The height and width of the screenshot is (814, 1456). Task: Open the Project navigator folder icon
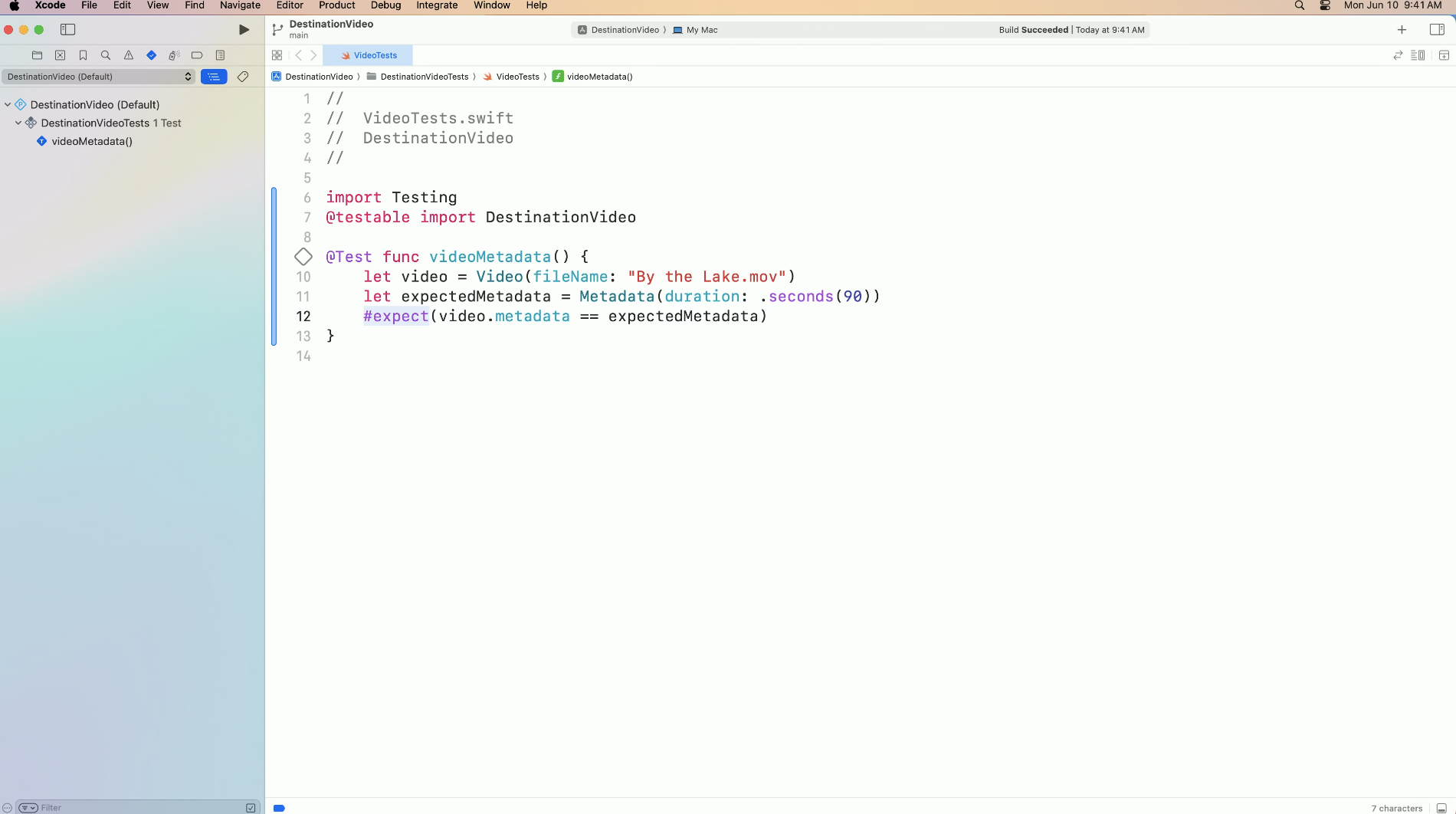[x=37, y=55]
